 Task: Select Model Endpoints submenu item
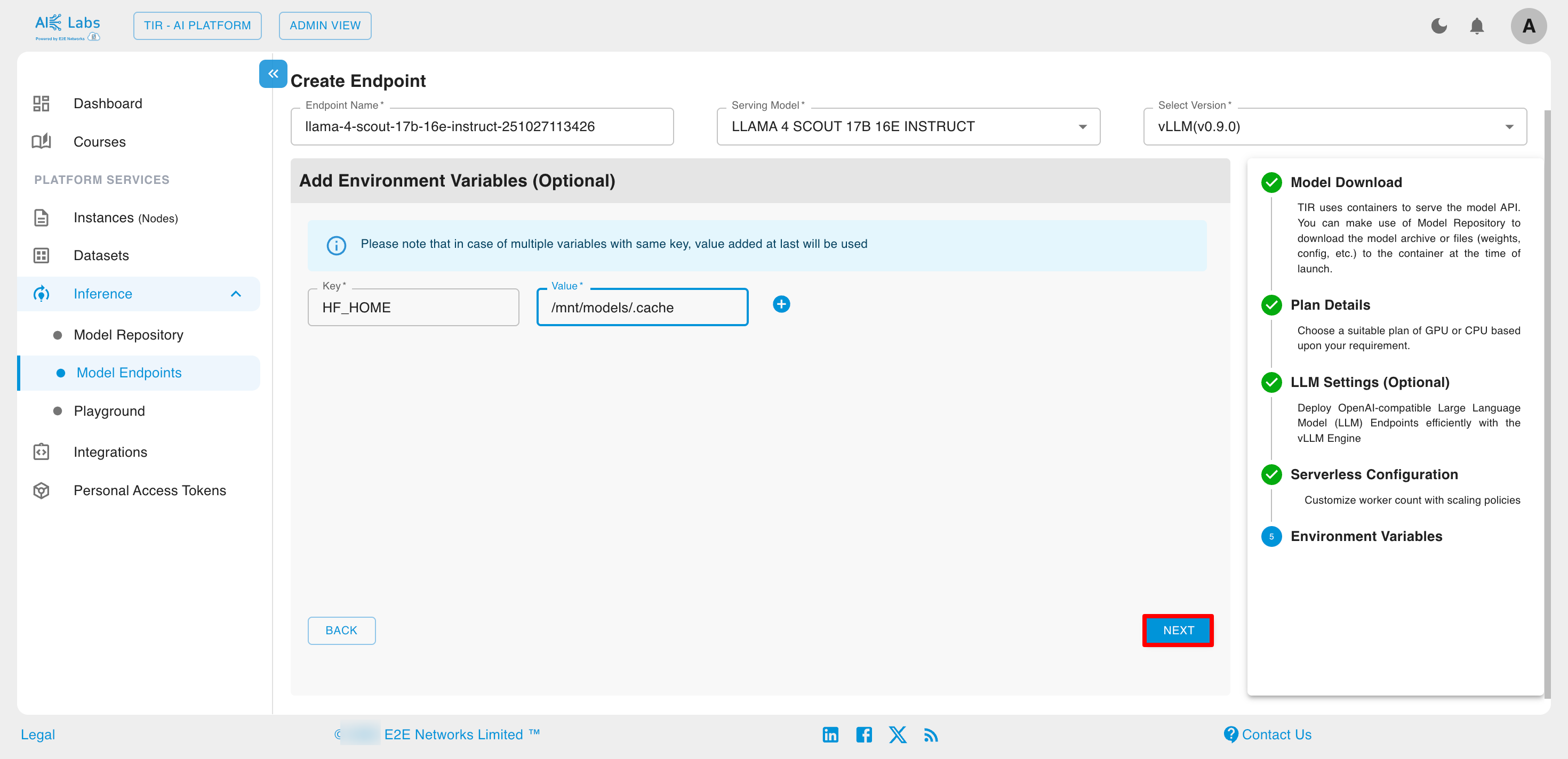coord(139,373)
